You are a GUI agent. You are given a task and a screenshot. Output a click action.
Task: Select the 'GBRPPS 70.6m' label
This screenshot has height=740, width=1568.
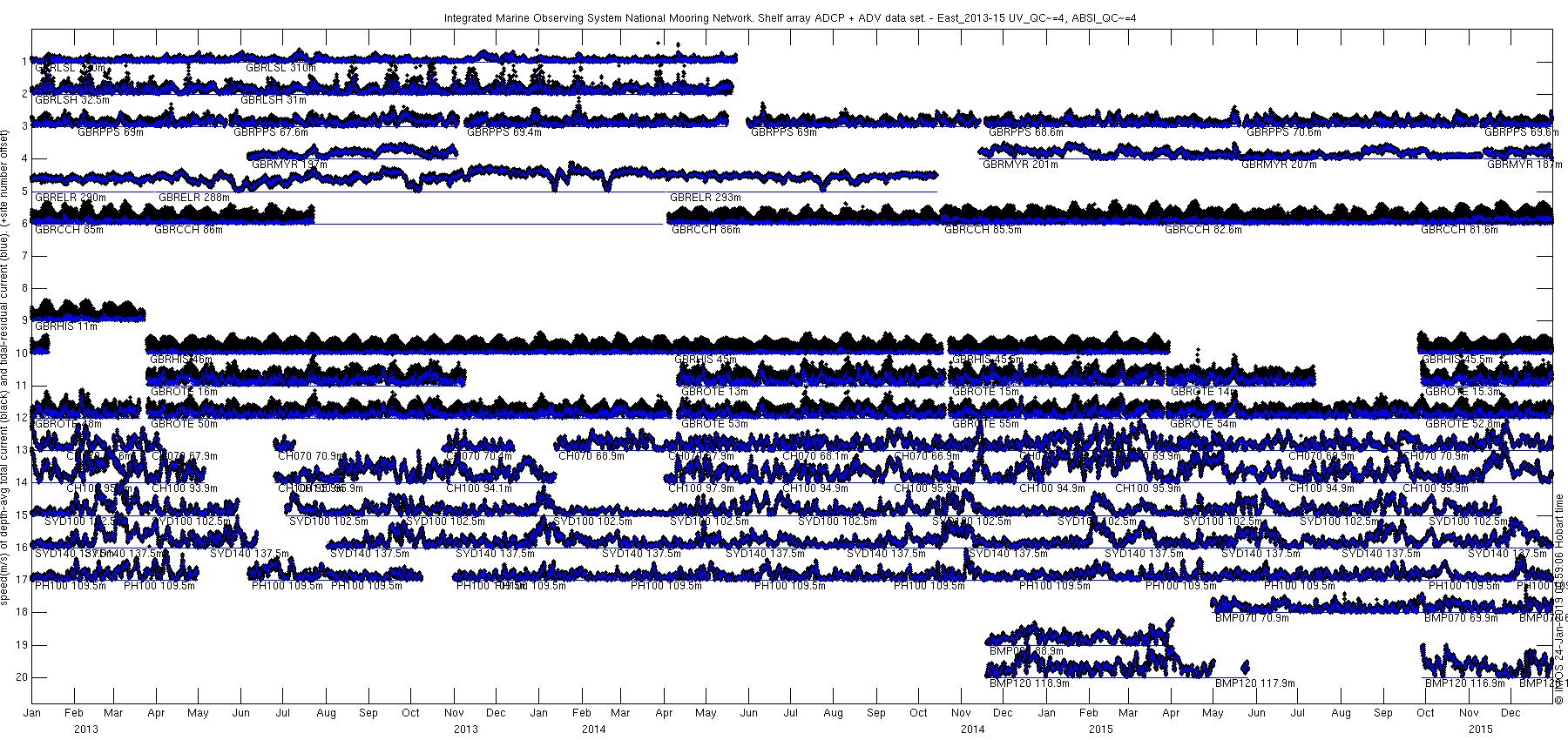(1284, 132)
